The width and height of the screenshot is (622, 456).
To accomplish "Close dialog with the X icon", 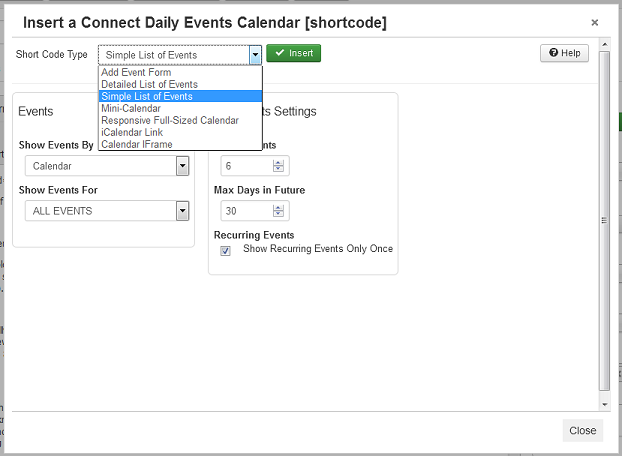I will (x=594, y=23).
